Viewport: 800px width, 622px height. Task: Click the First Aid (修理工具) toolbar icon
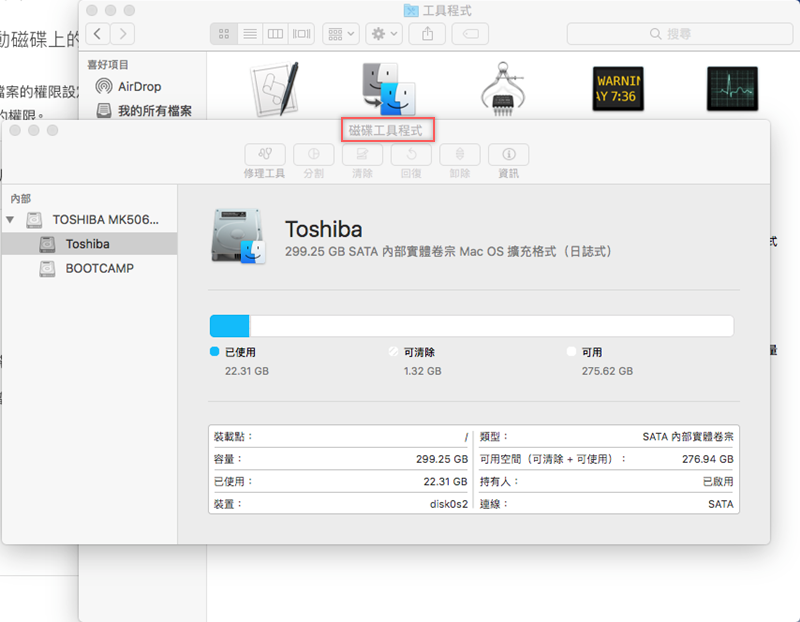pyautogui.click(x=265, y=155)
